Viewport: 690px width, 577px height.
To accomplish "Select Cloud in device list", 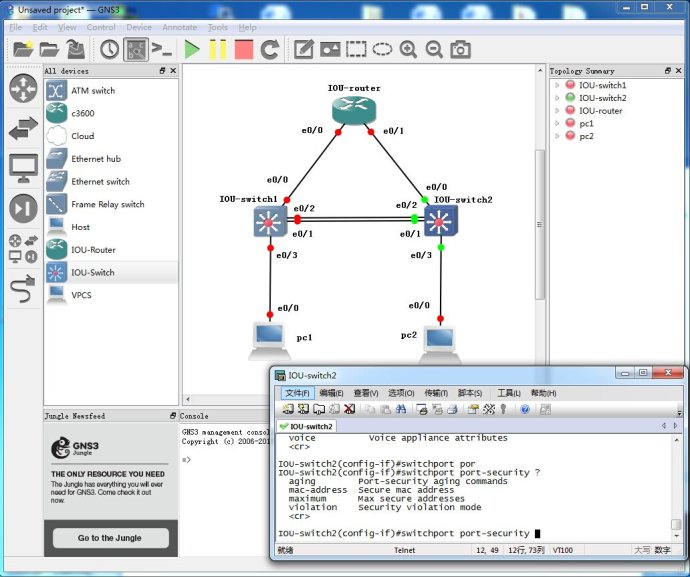I will 111,136.
